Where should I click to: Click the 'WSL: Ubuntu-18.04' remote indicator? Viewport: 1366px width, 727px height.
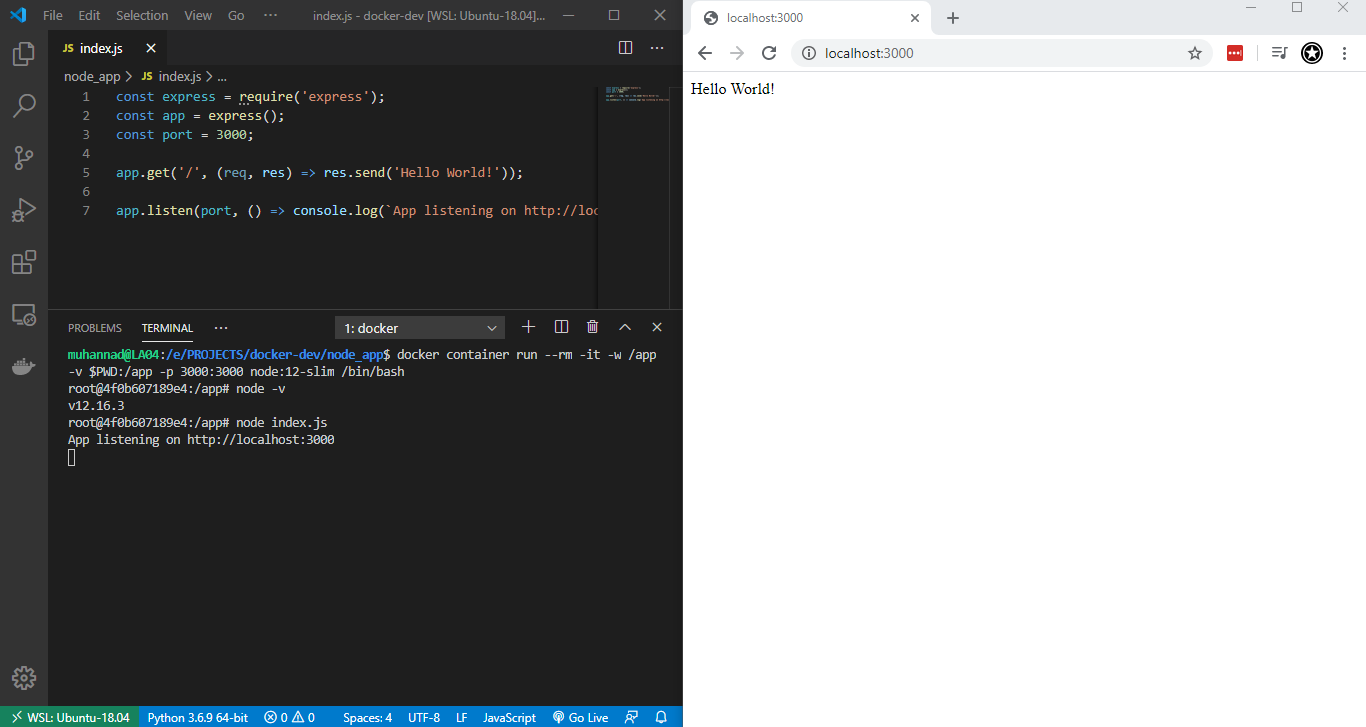(x=70, y=717)
